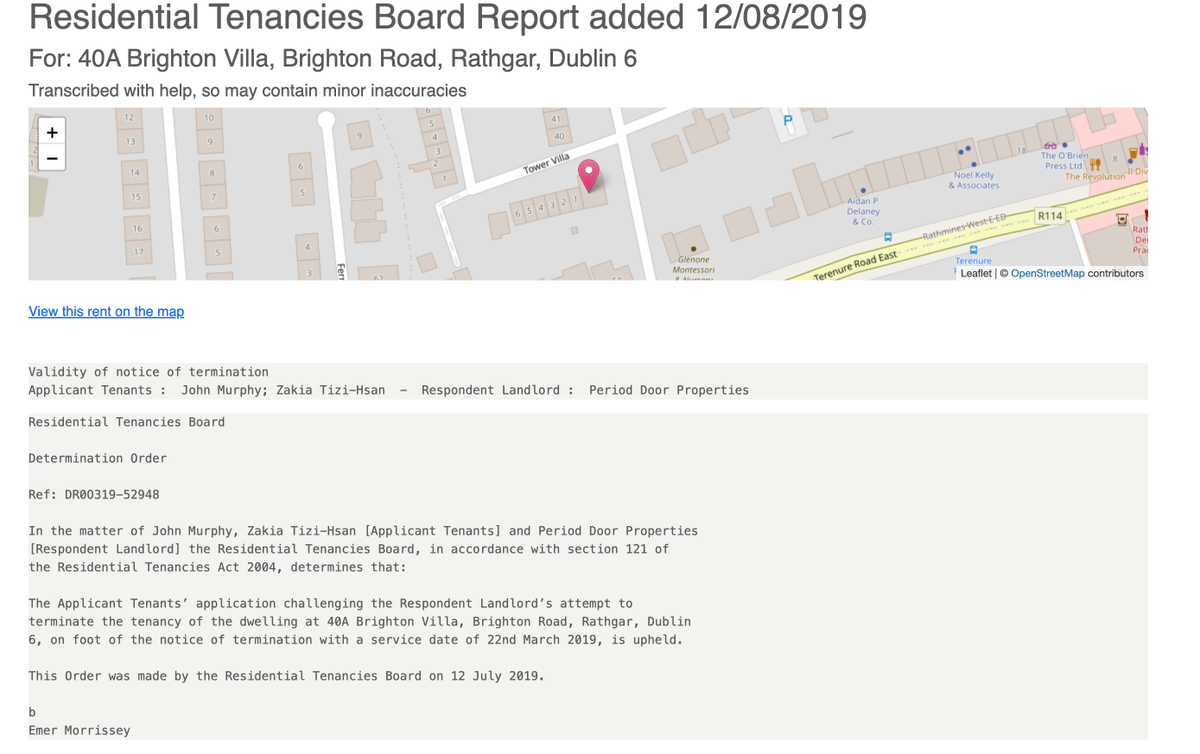Click The Revolution restaurant fork-knife icon
Screen dimensions: 1200x754
[x=1095, y=165]
